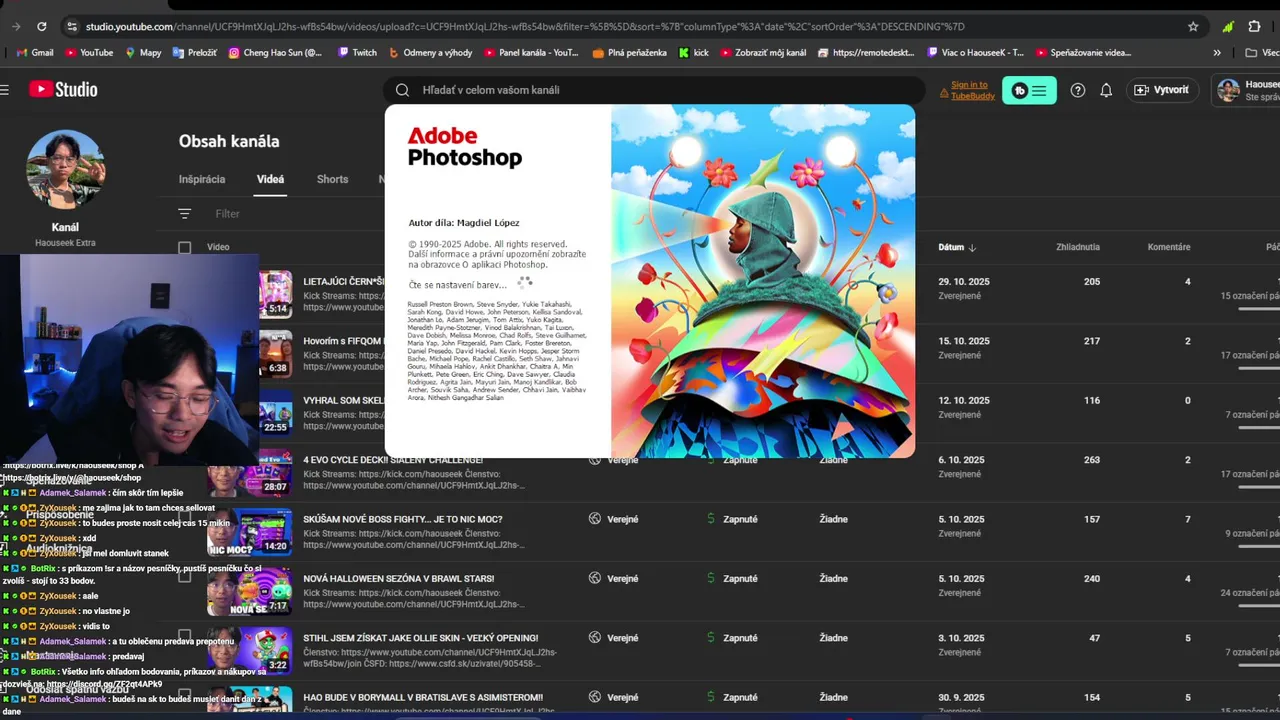Open the Cheng Hao Sun Instagram bookmark
The image size is (1280, 720).
[x=275, y=52]
